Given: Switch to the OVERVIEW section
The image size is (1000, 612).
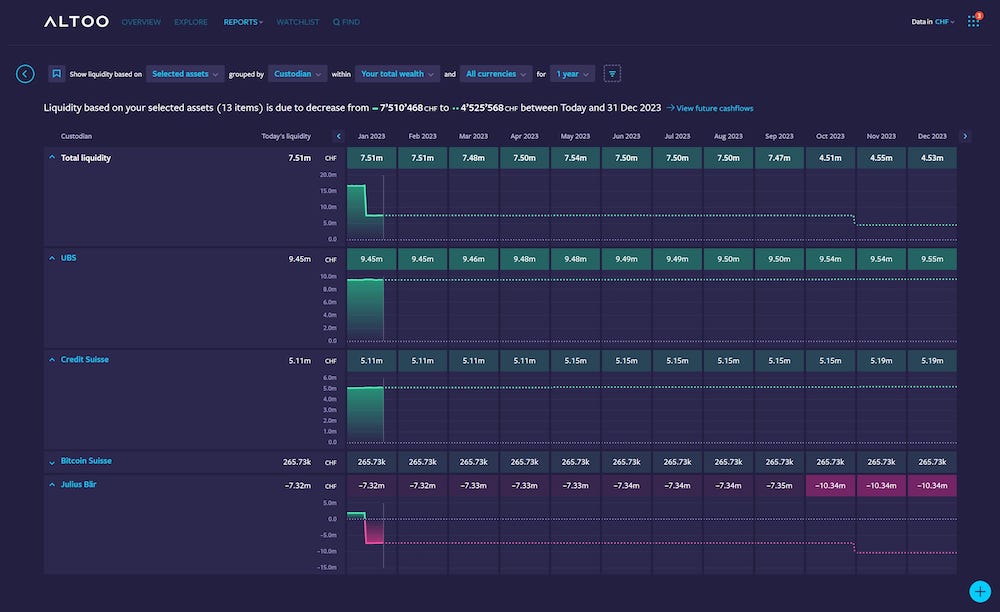Looking at the screenshot, I should click(141, 21).
